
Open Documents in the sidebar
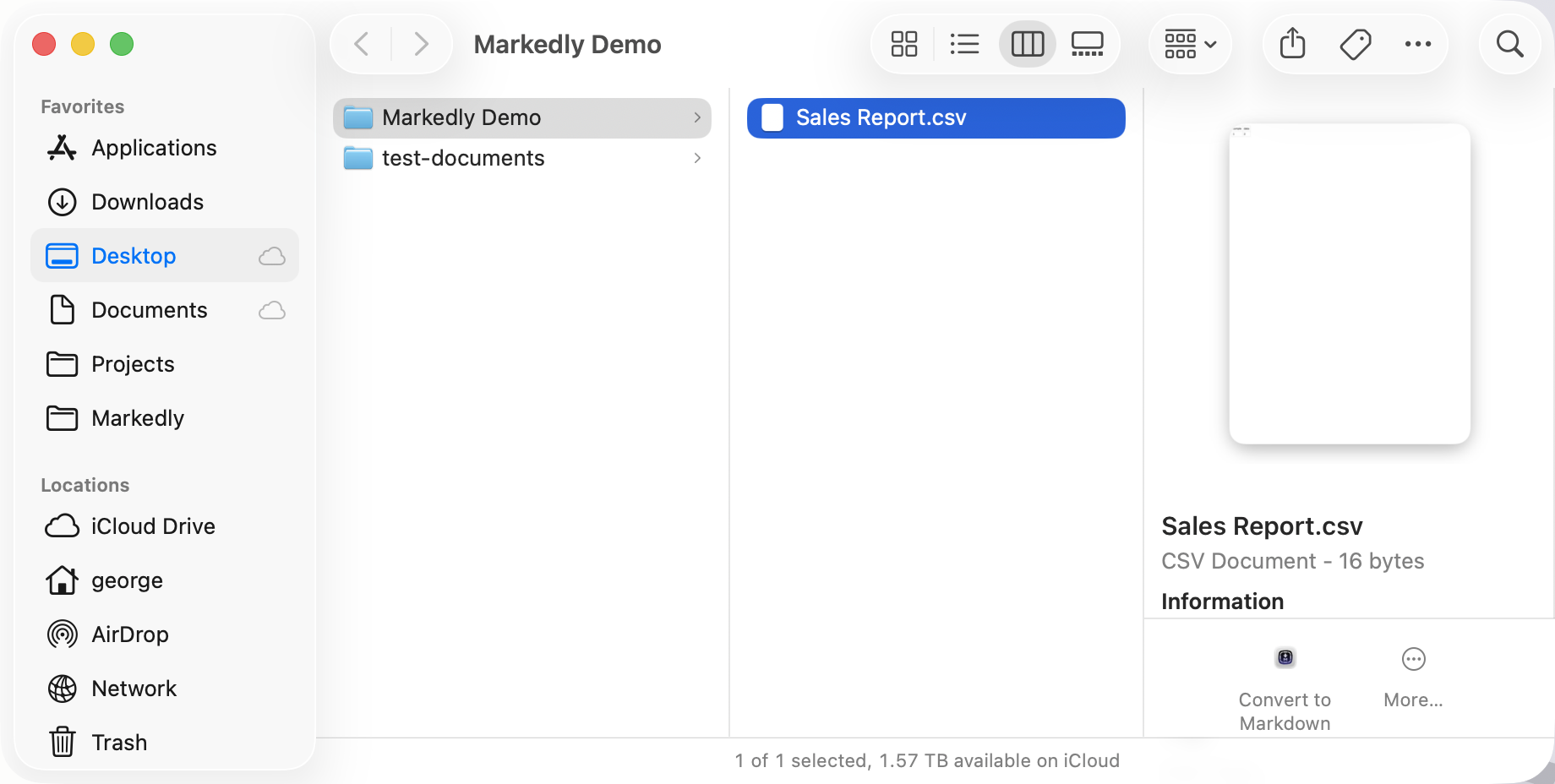pos(165,310)
